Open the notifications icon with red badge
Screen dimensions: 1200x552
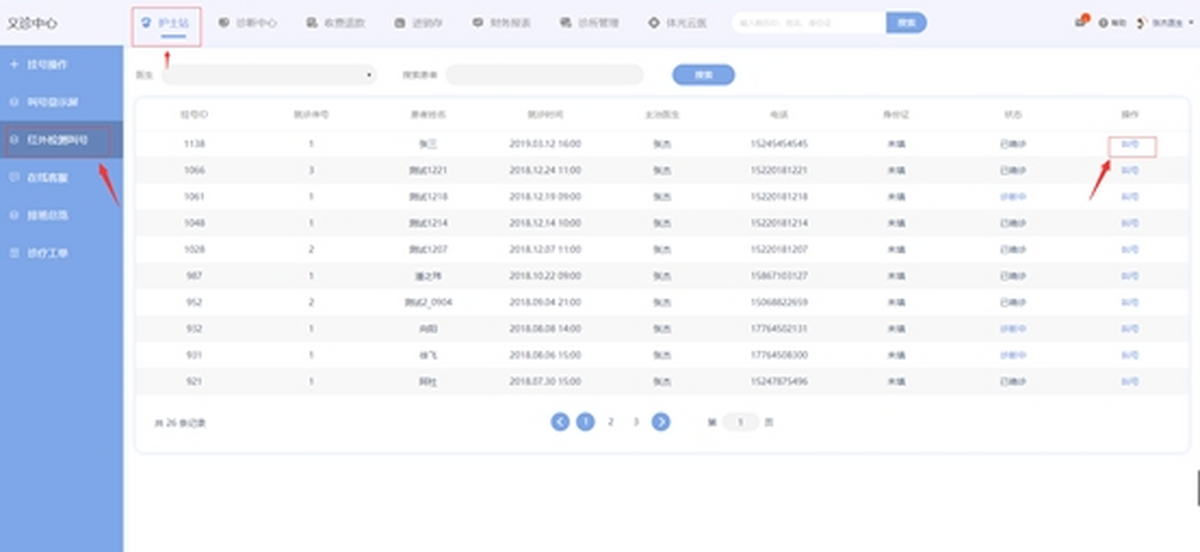point(1082,21)
